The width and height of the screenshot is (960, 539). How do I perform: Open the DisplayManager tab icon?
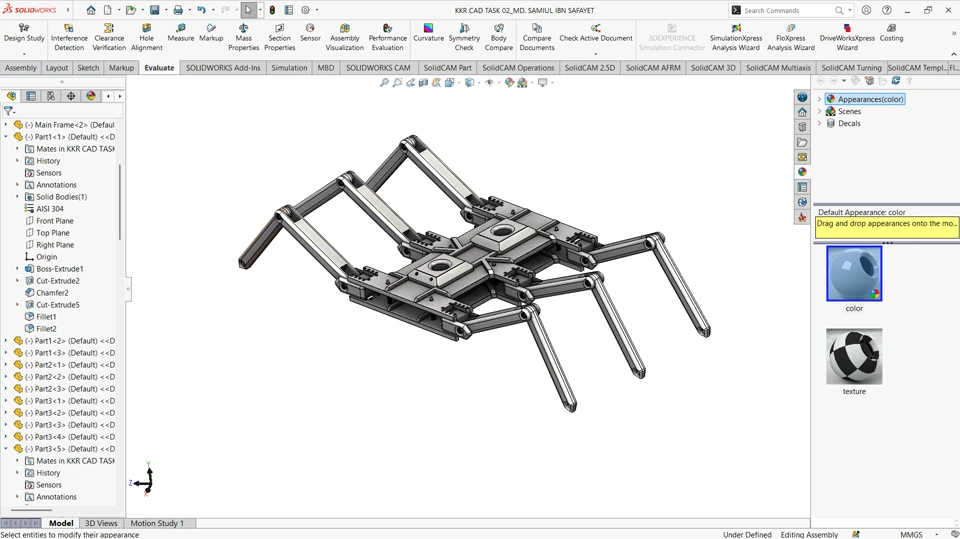pyautogui.click(x=91, y=96)
